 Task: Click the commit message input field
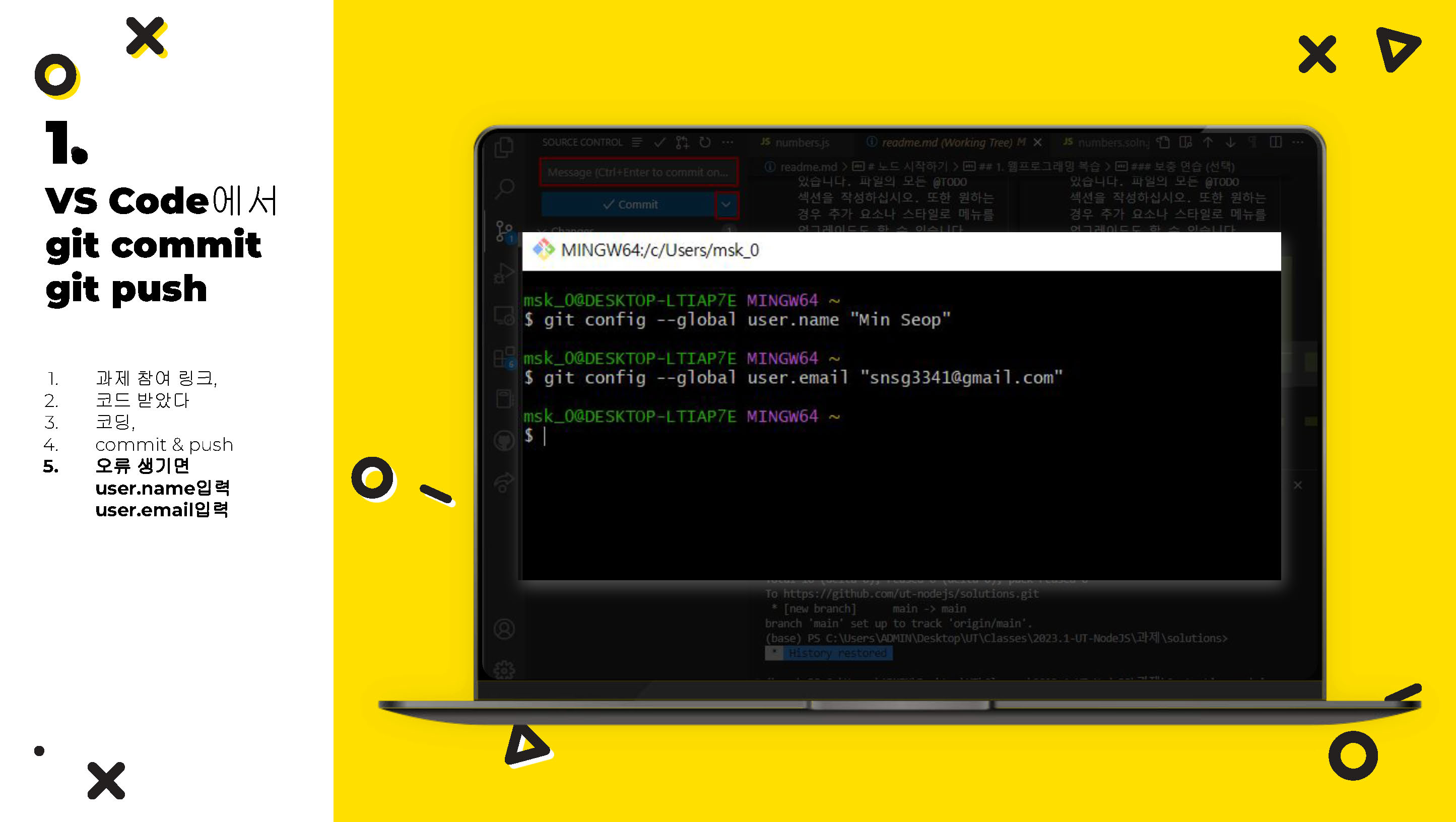pyautogui.click(x=638, y=172)
